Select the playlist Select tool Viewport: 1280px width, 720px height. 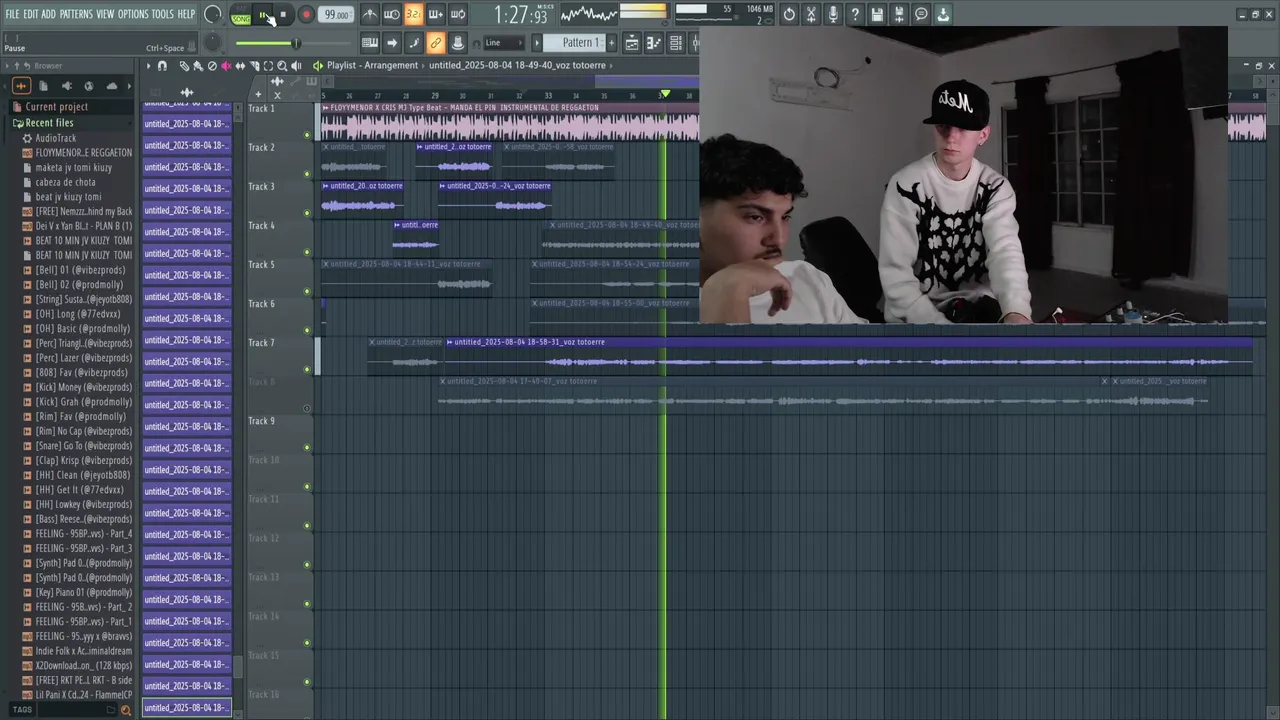[268, 66]
